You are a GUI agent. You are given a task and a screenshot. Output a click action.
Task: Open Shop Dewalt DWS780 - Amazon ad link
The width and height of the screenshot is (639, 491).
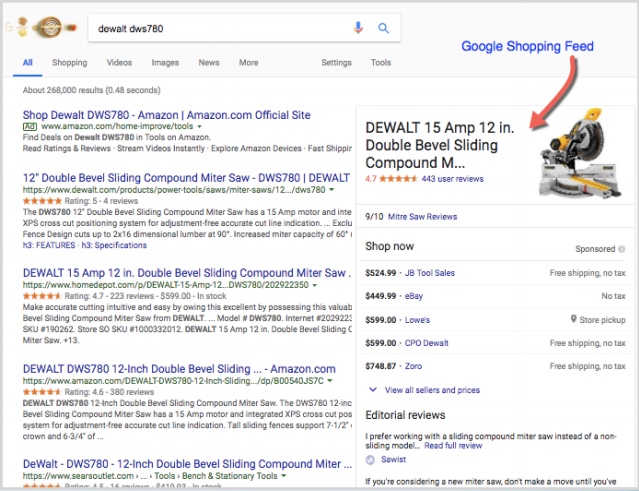166,115
